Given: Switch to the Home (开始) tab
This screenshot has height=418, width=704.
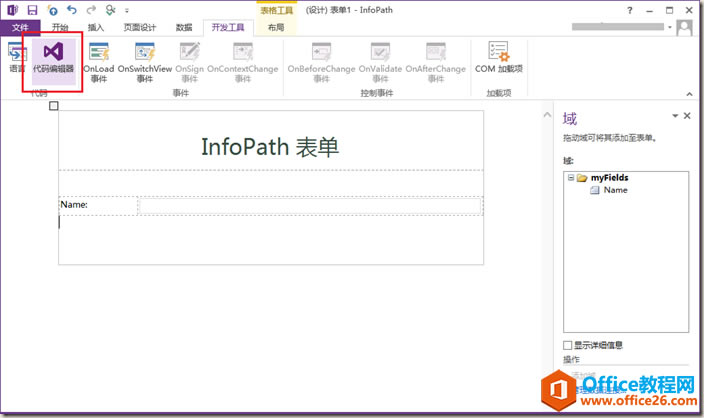Looking at the screenshot, I should pos(60,28).
